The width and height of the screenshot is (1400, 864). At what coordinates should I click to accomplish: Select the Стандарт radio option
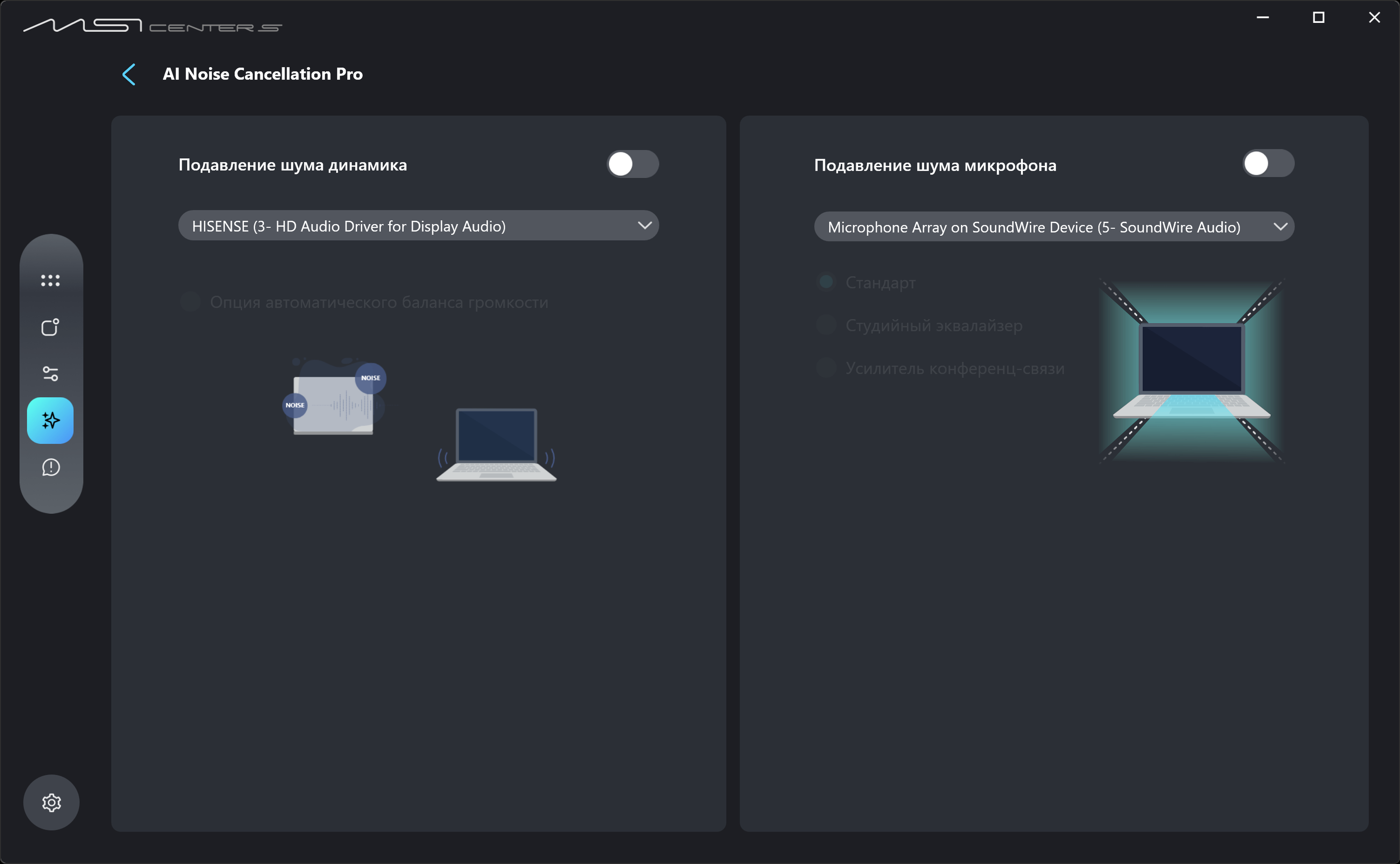(x=826, y=282)
